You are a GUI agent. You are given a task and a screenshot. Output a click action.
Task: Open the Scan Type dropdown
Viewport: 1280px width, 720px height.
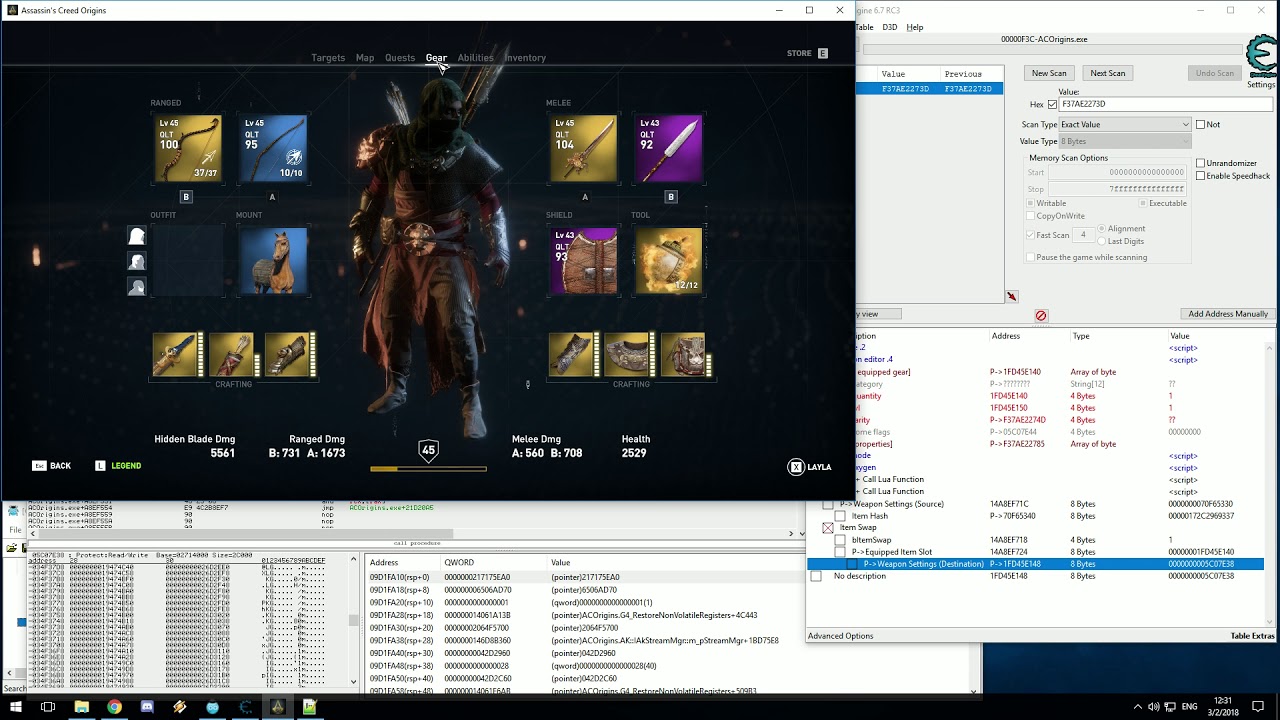(x=1125, y=124)
